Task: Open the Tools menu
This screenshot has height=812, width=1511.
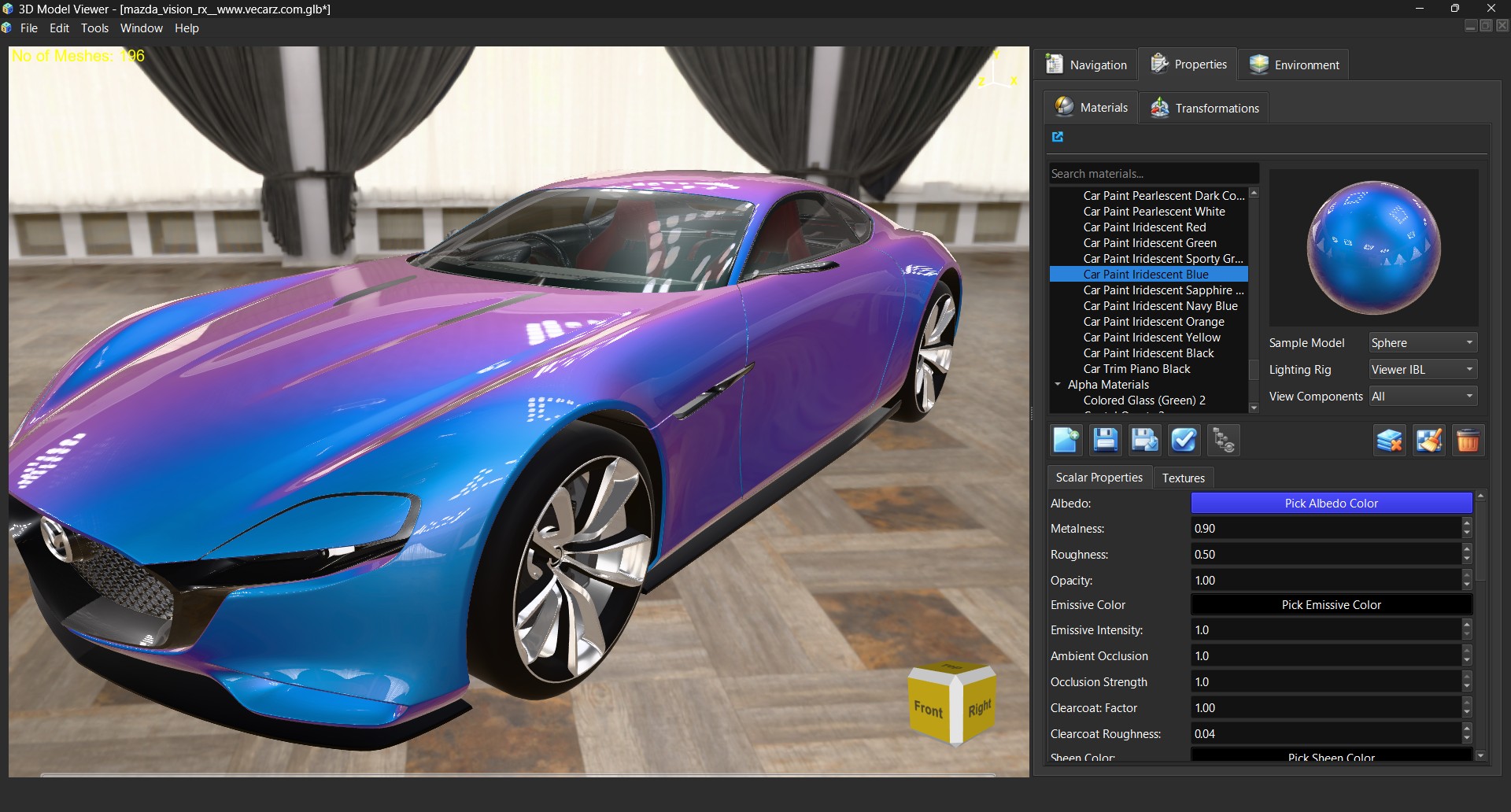Action: (94, 28)
